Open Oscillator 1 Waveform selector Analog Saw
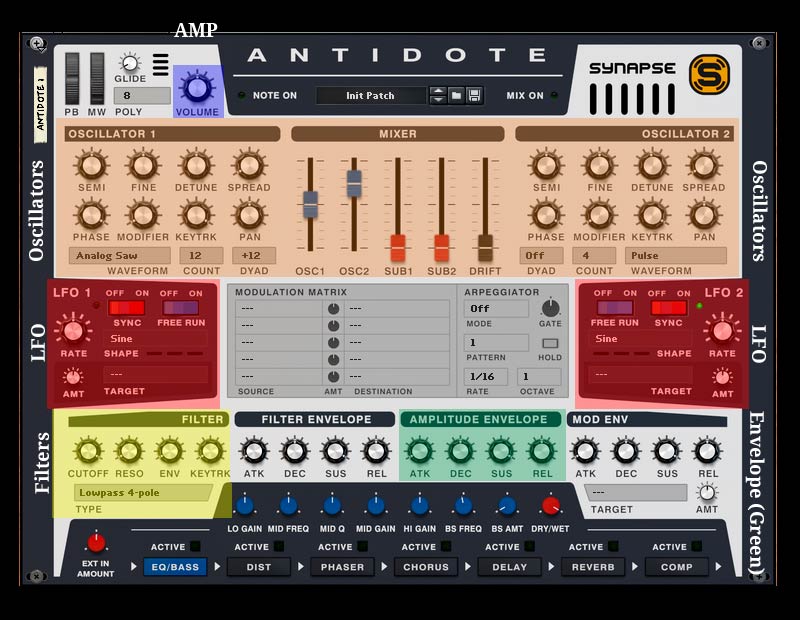This screenshot has width=800, height=620. click(x=119, y=256)
